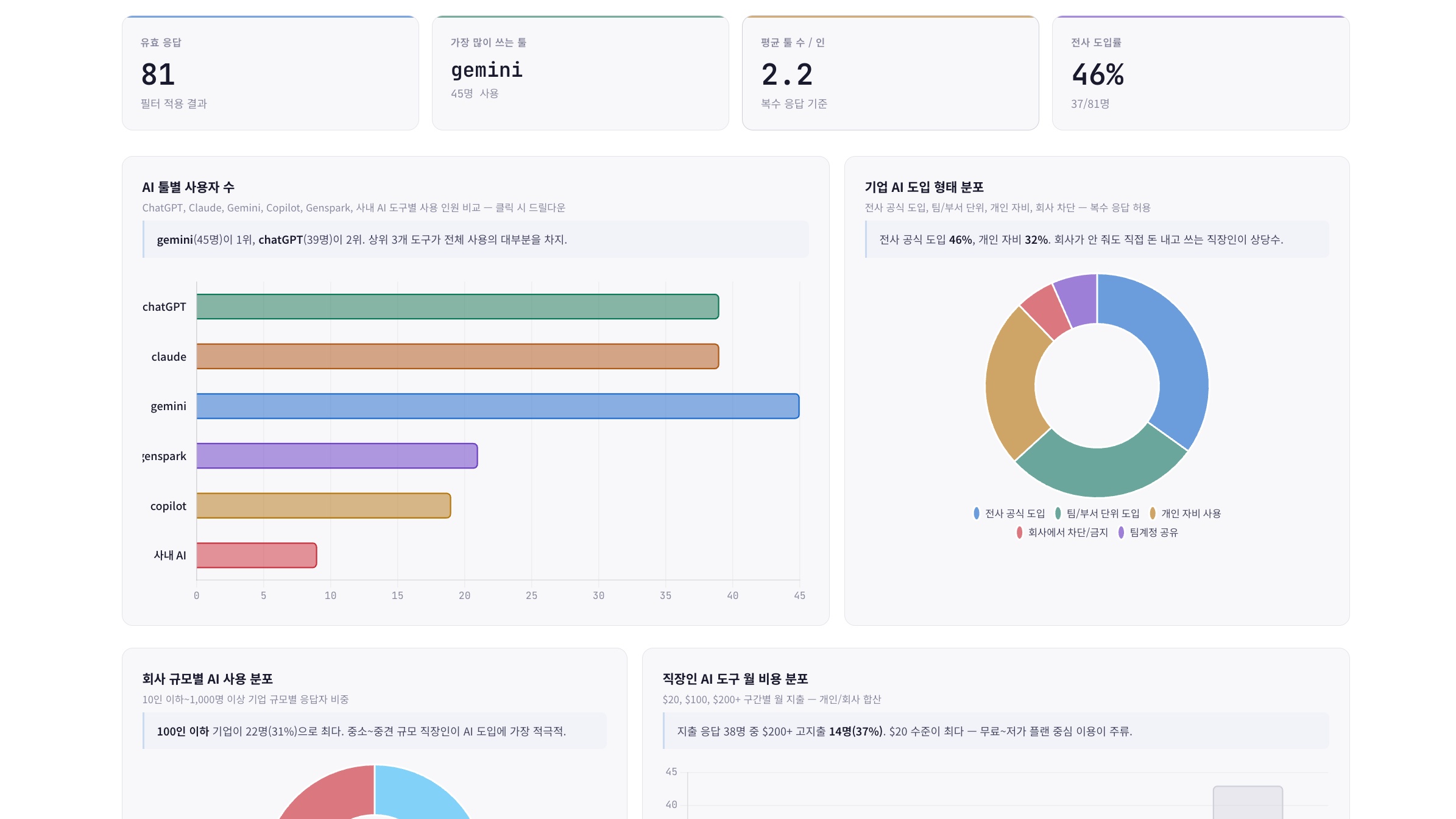1456x819 pixels.
Task: Click the copilot bar in the chart
Action: (x=323, y=506)
